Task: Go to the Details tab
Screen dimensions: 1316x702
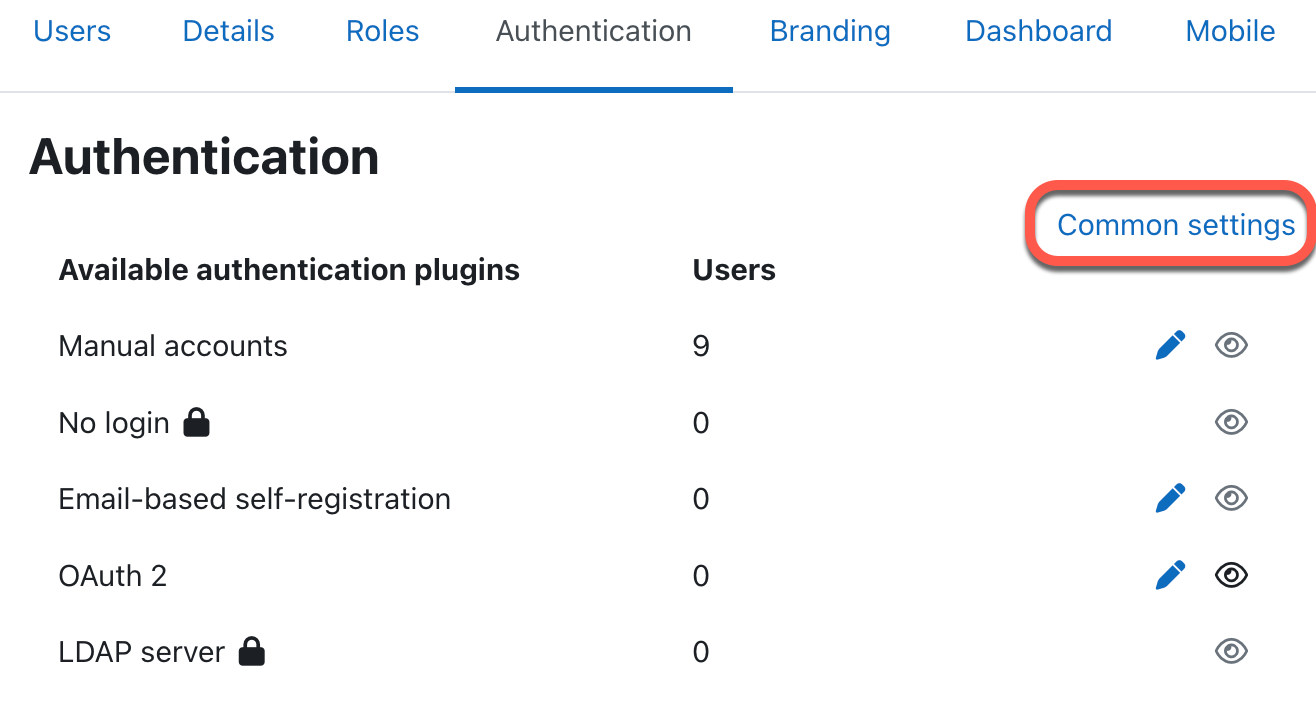Action: click(228, 32)
